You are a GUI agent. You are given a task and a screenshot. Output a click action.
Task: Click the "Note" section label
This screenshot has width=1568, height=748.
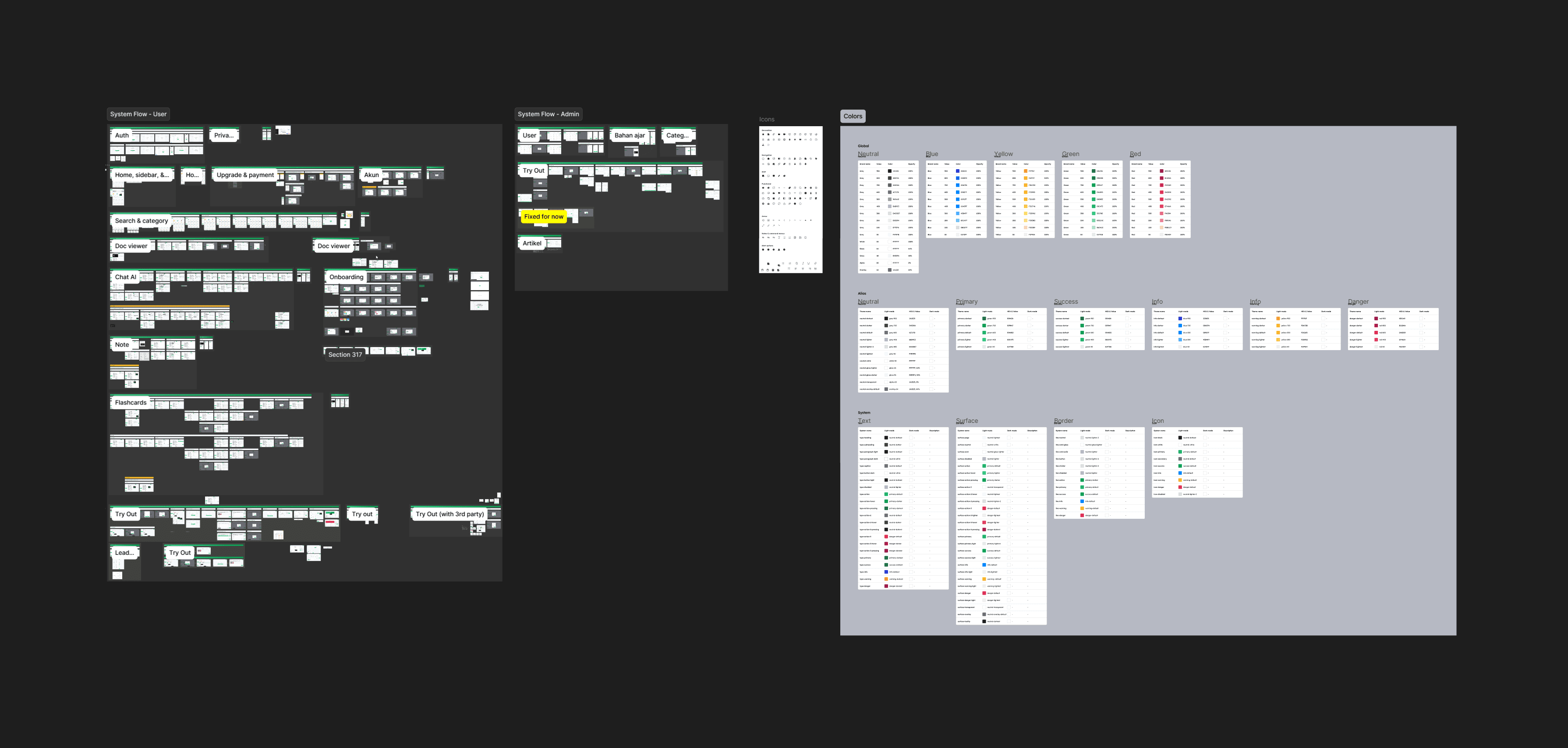point(122,344)
